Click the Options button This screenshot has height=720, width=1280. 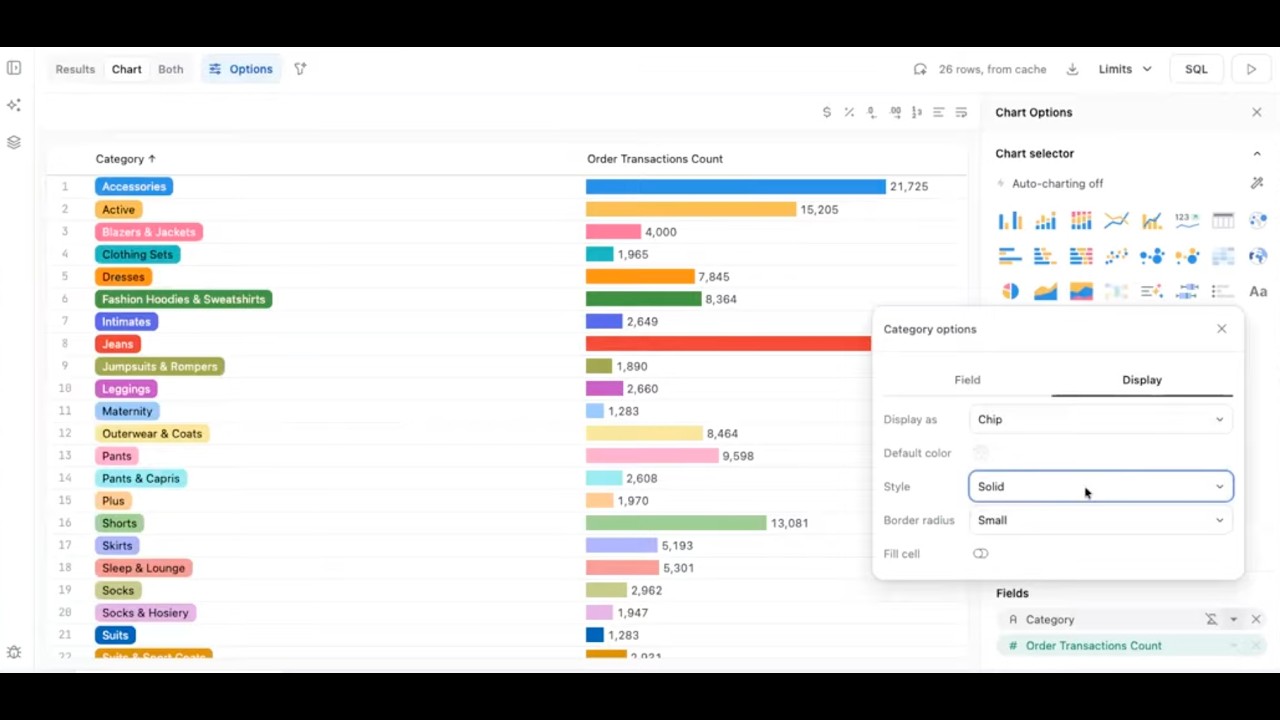tap(241, 69)
